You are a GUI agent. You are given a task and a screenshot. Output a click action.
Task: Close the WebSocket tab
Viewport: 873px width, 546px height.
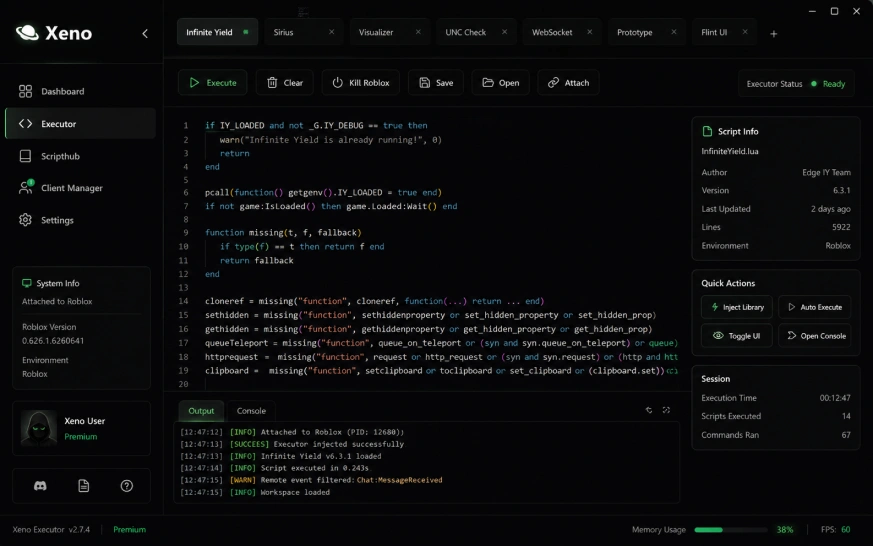coord(590,32)
